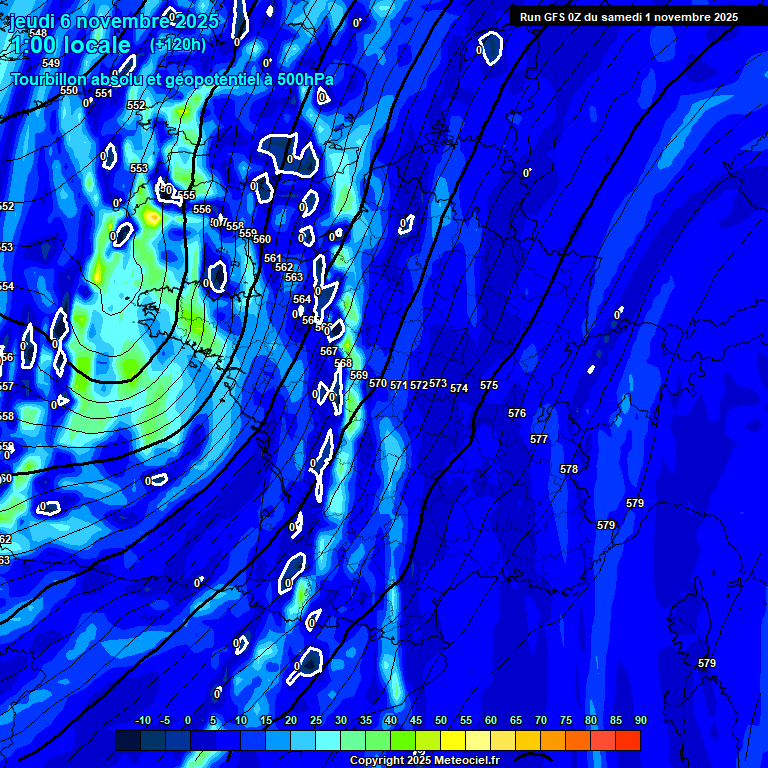Click the 570 geopotential contour label
Image resolution: width=768 pixels, height=768 pixels.
[377, 383]
